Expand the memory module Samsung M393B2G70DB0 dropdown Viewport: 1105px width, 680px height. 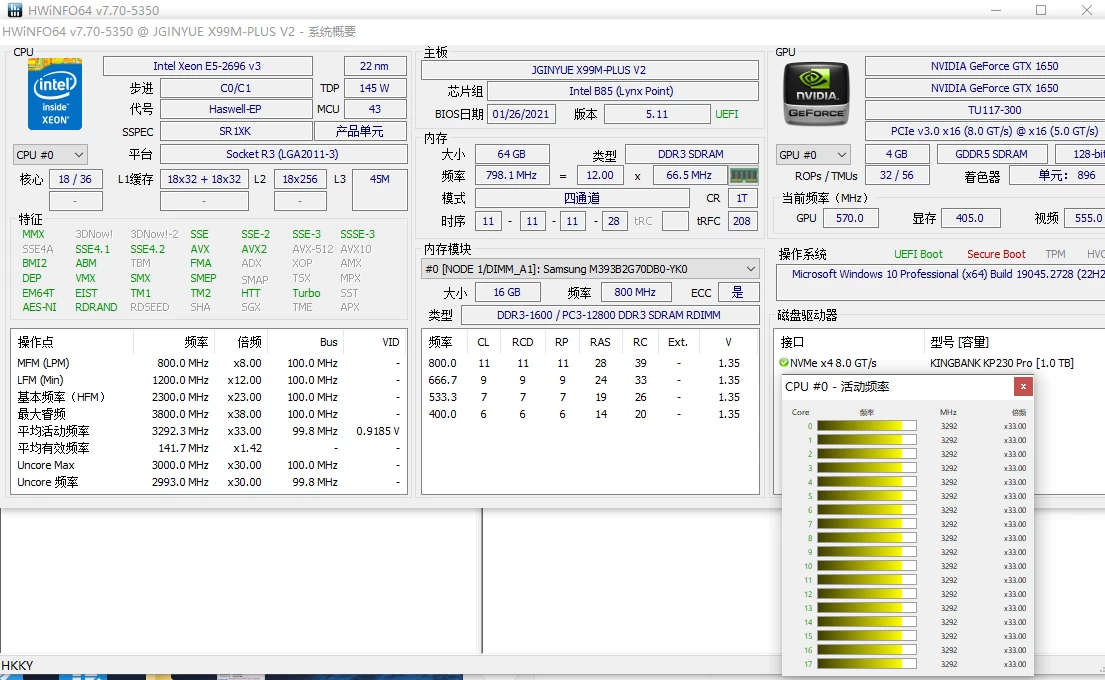pyautogui.click(x=591, y=269)
